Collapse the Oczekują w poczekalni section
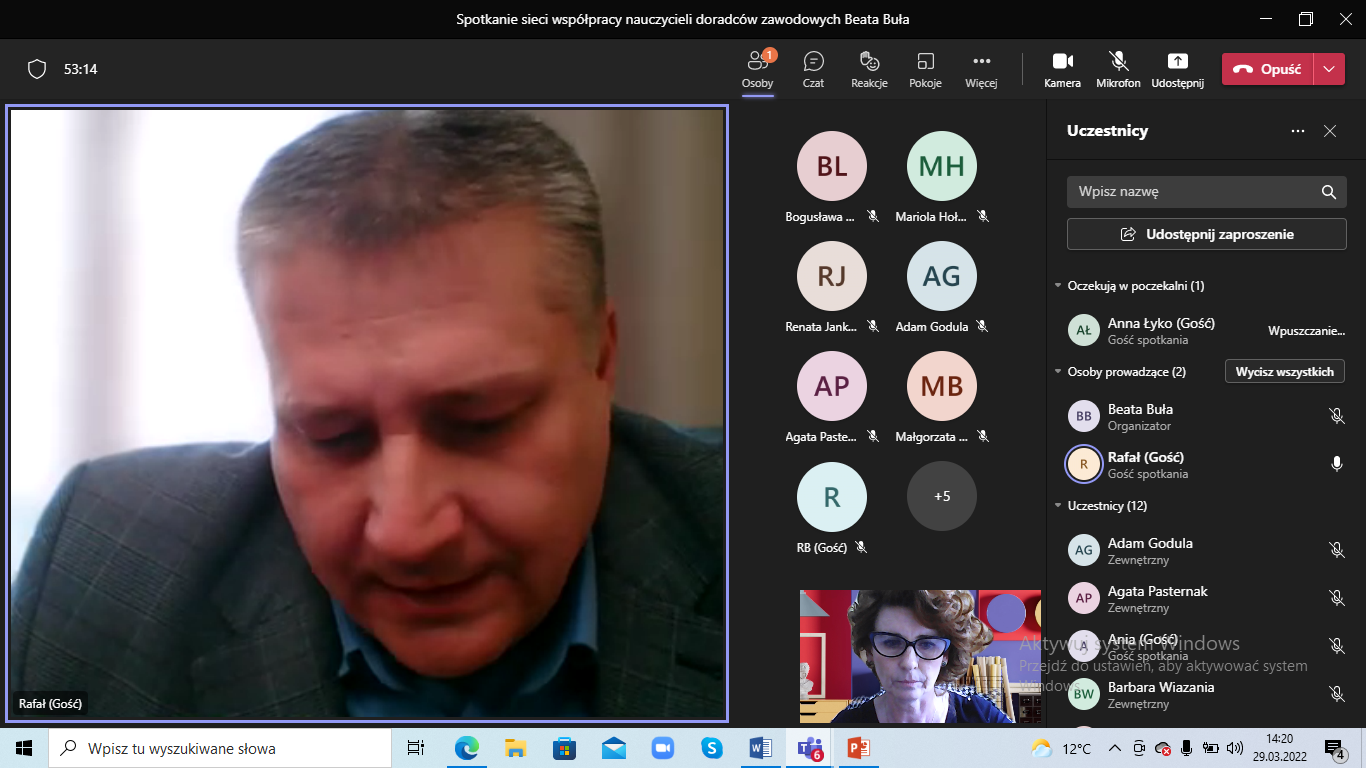The image size is (1366, 768). (1058, 286)
